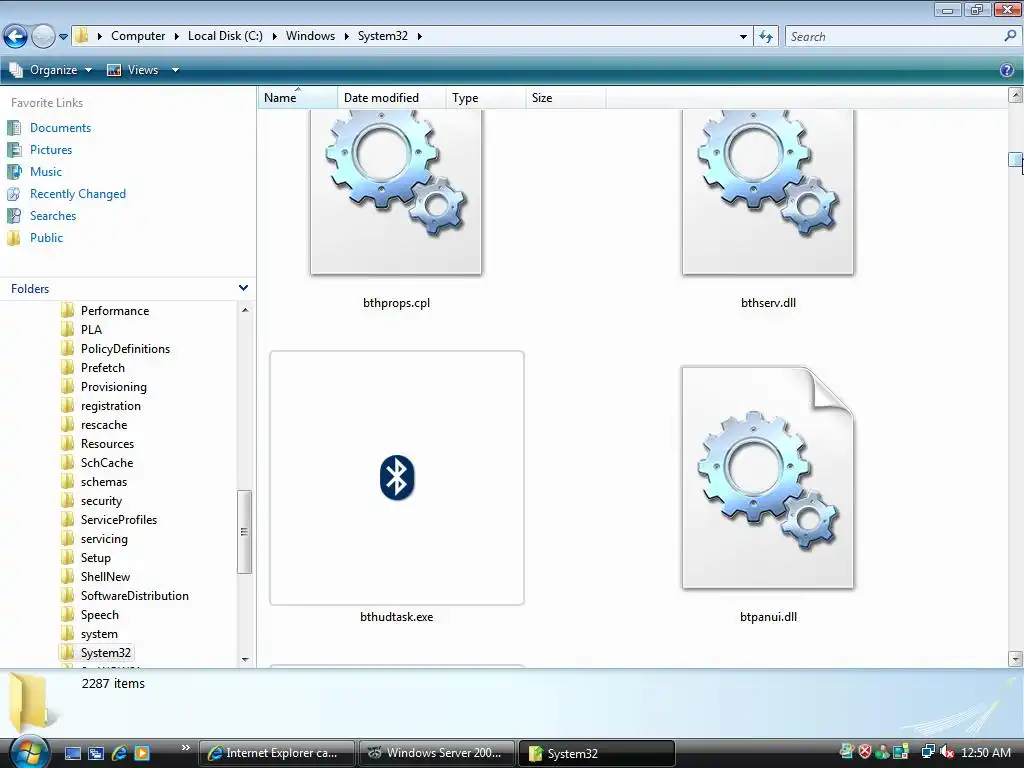Sort by the Size column header
Image resolution: width=1024 pixels, height=768 pixels.
click(x=566, y=97)
